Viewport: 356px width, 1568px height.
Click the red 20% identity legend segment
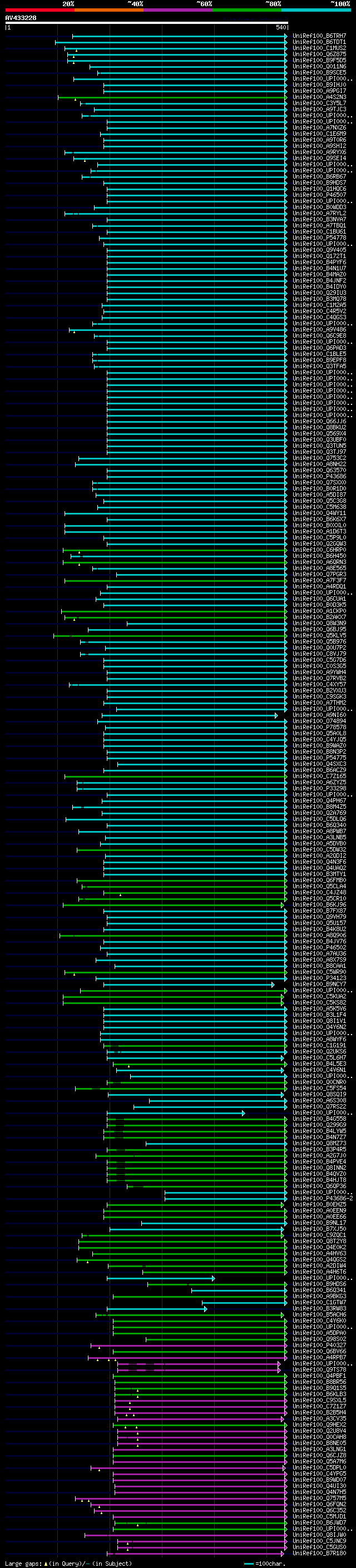tap(39, 10)
